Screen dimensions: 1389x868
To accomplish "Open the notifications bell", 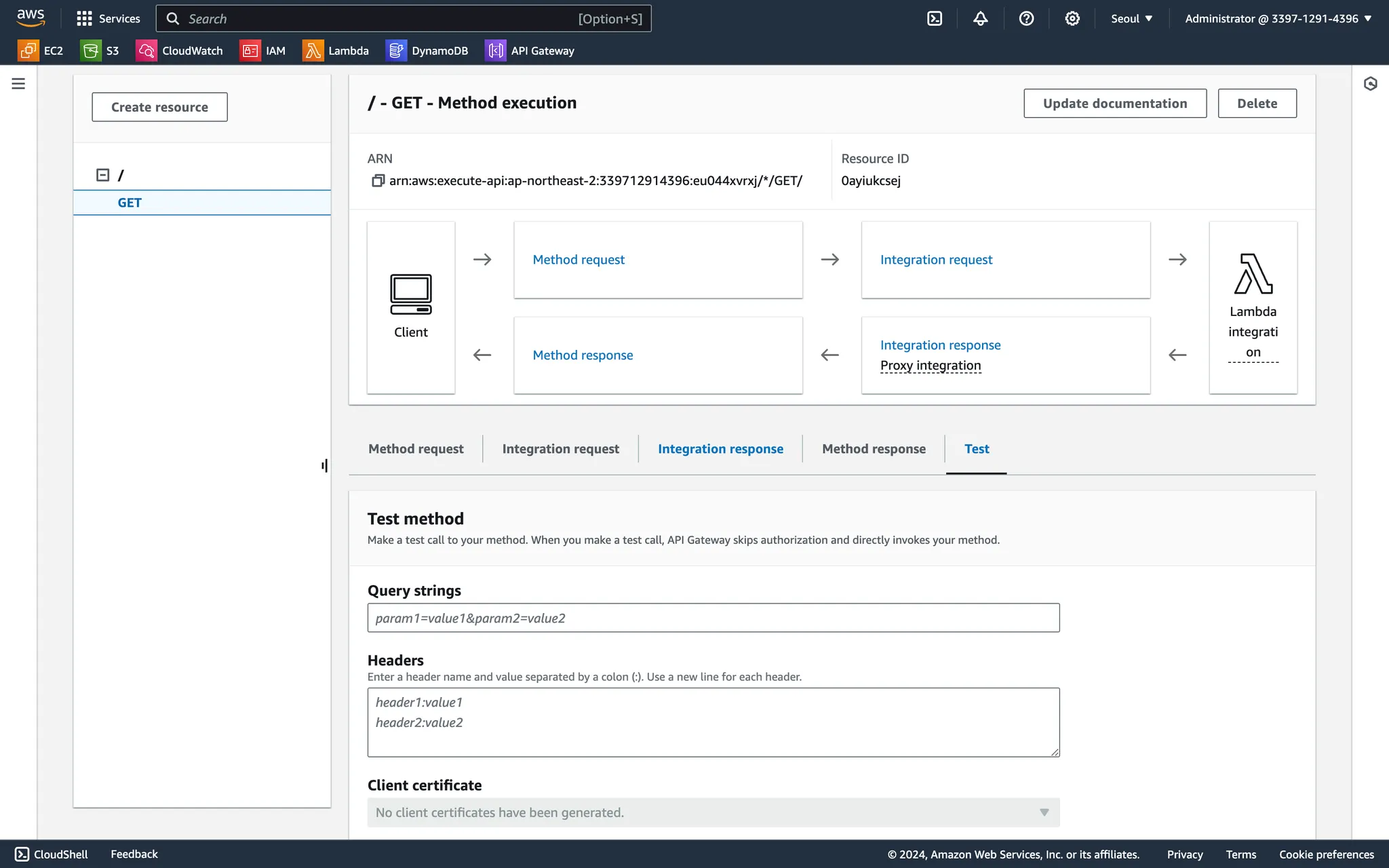I will pos(980,18).
